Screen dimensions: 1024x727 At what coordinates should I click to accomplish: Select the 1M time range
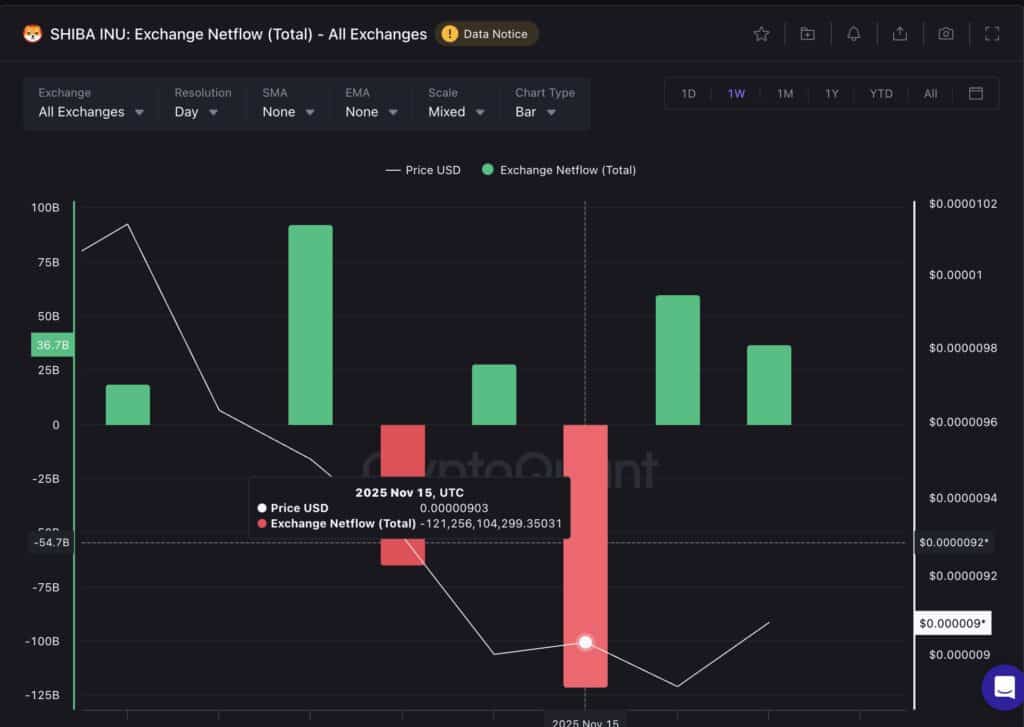785,94
